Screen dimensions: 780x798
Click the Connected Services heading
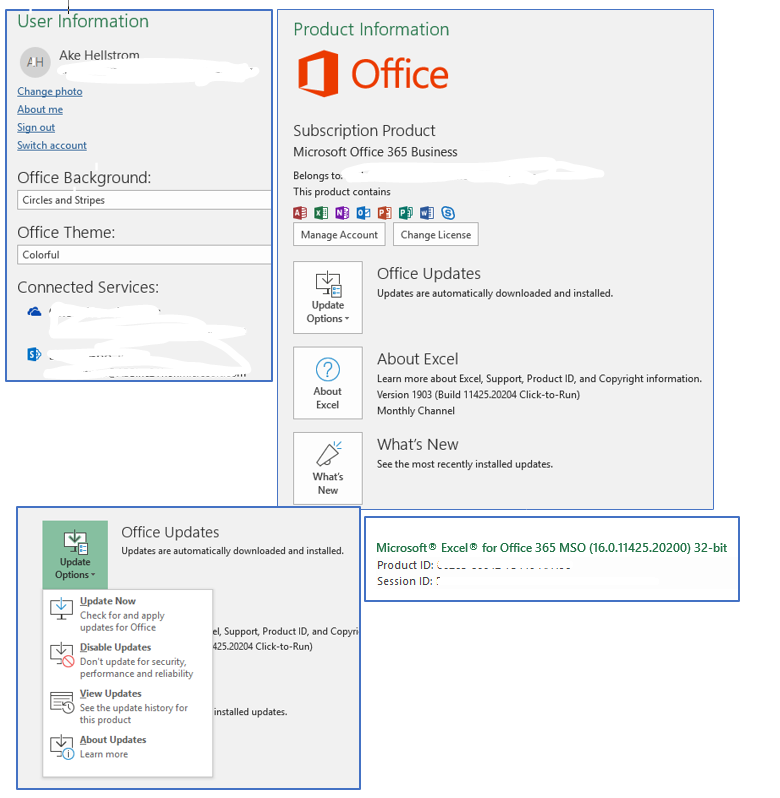pos(88,287)
